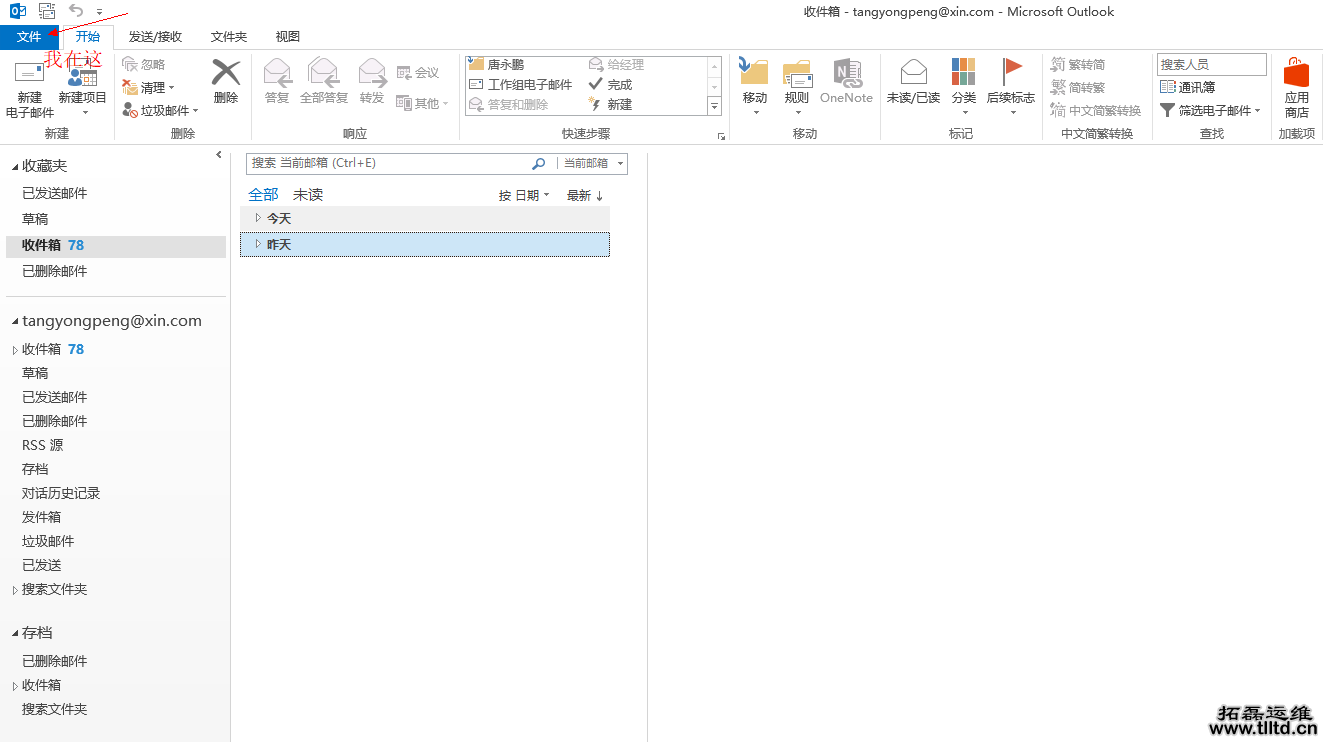
Task: Open the Office Store (应用商店)
Action: coord(1296,85)
